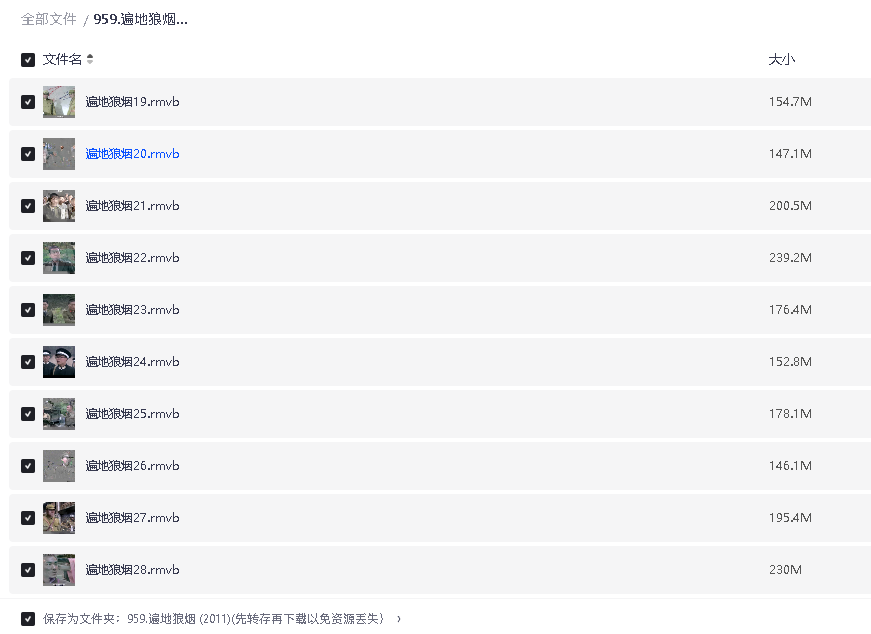Sort files using the 文件名 sort arrows
The image size is (871, 634).
90,60
